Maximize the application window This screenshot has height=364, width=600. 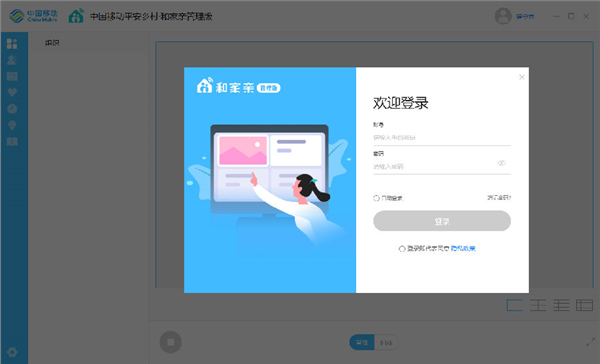[571, 16]
